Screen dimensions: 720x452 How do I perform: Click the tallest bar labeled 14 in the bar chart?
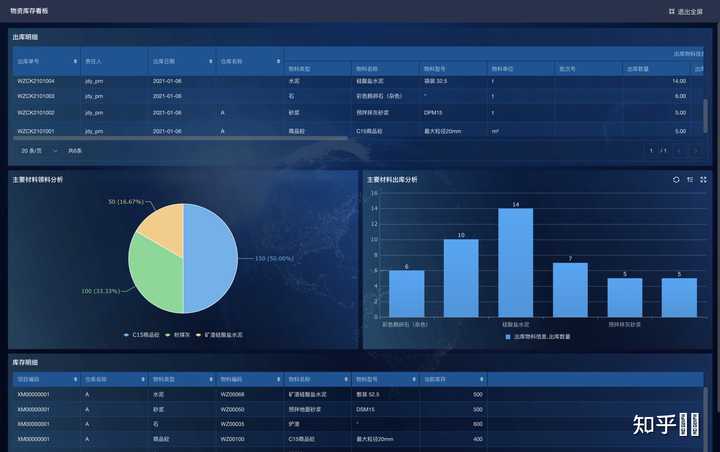516,262
